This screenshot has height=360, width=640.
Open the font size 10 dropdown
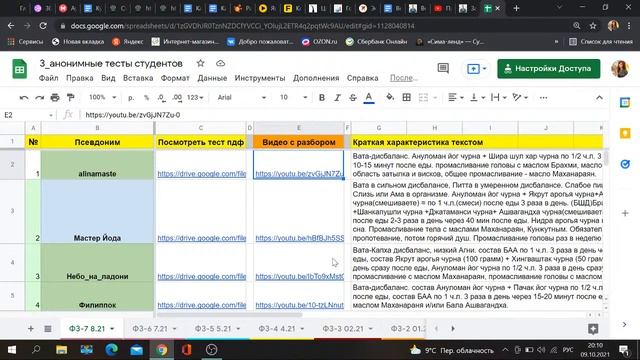point(293,98)
